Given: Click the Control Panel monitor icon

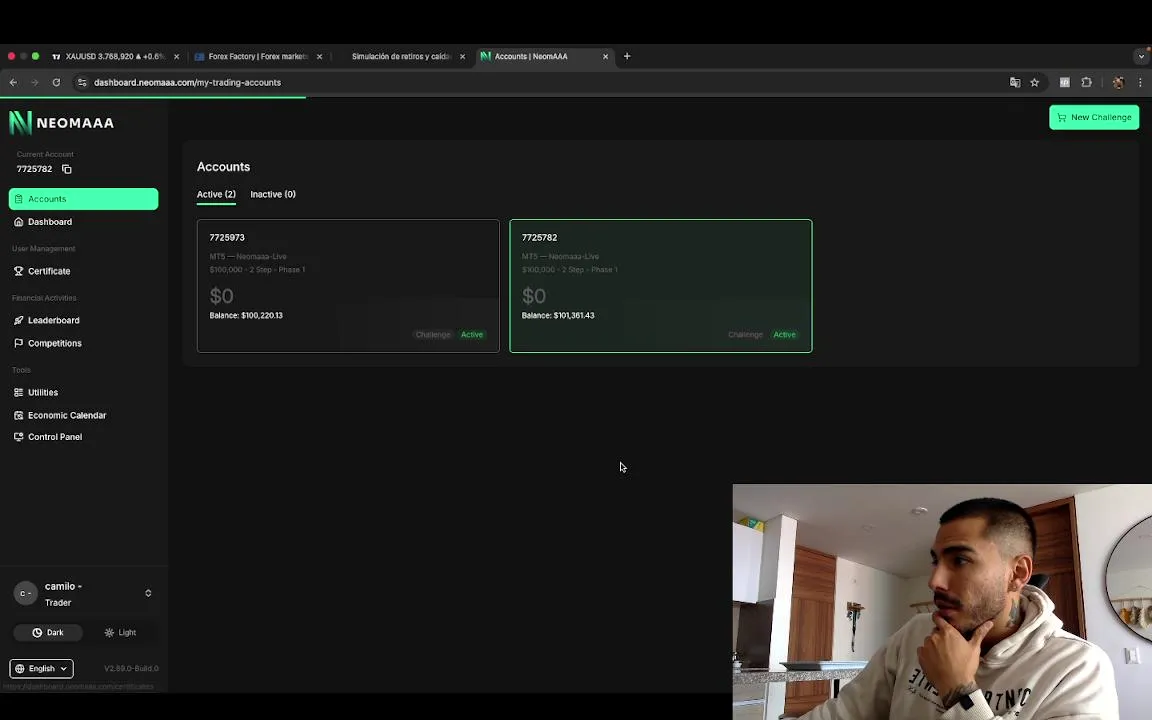Looking at the screenshot, I should tap(18, 437).
